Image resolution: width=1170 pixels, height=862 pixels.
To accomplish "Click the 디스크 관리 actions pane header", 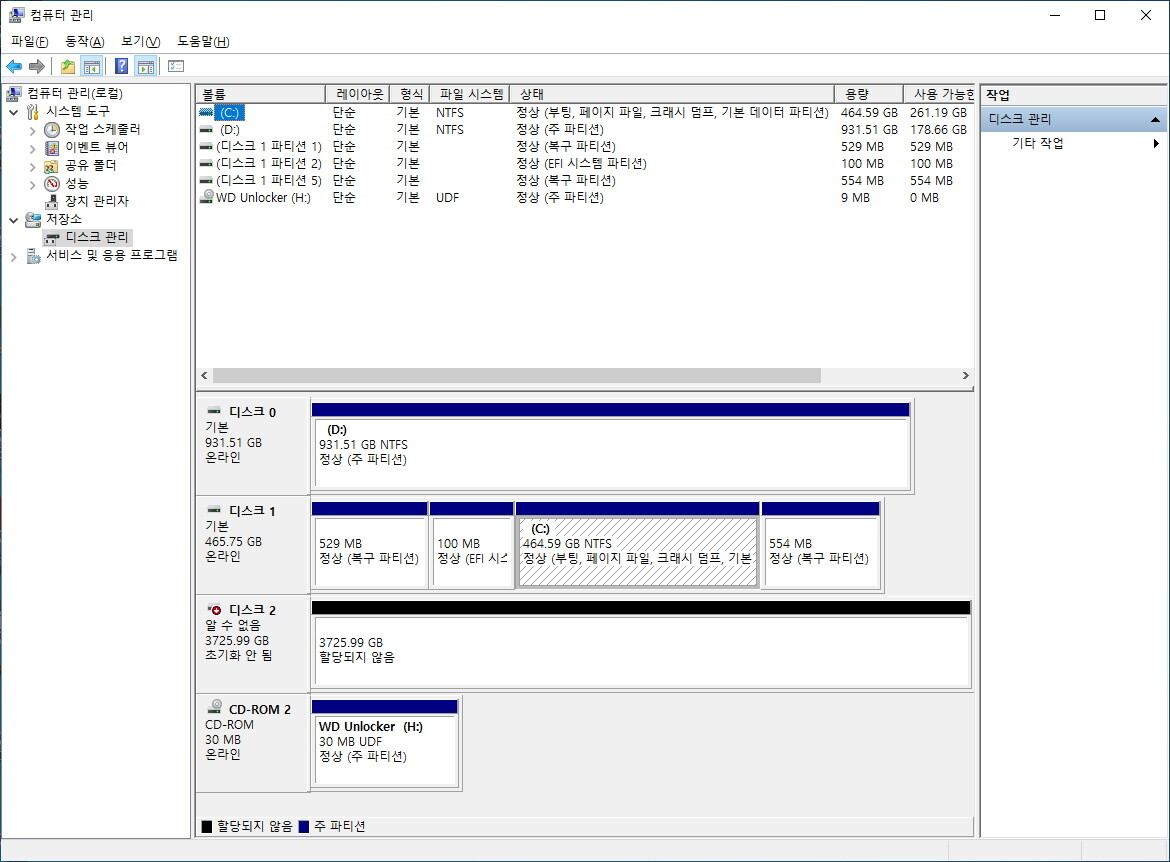I will [x=1073, y=119].
